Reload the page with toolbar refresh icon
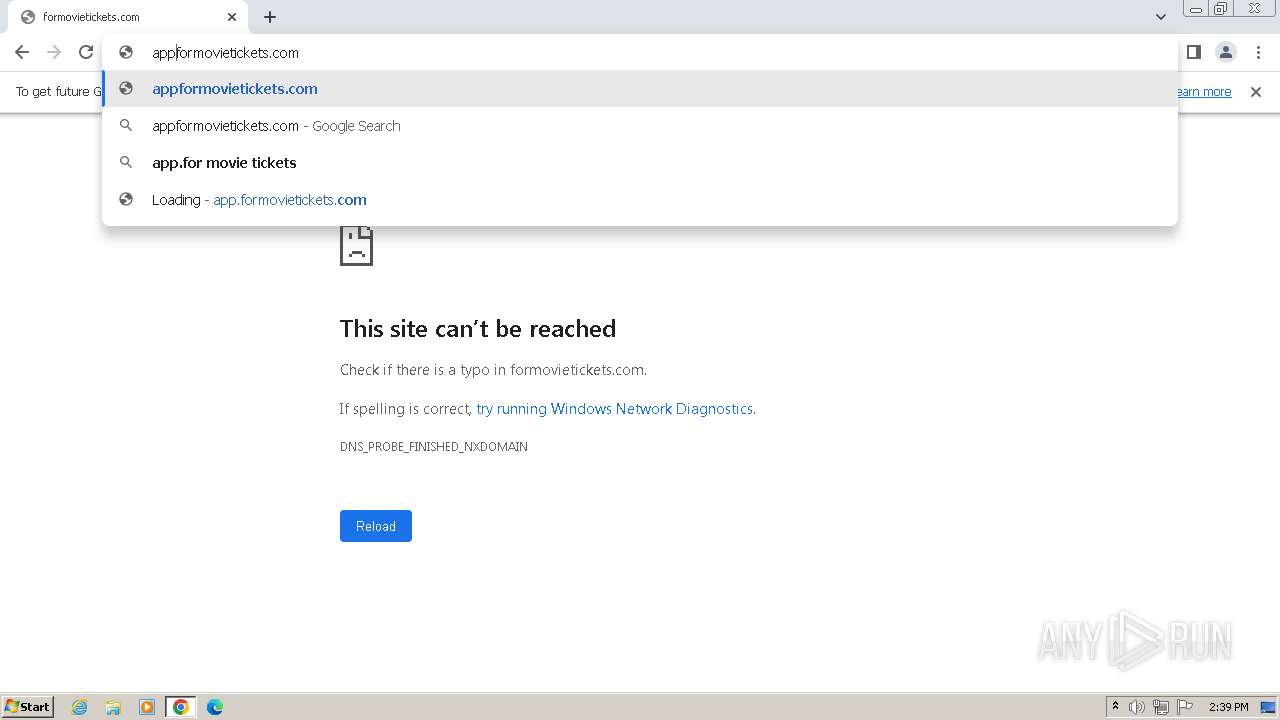This screenshot has height=720, width=1280. tap(86, 52)
